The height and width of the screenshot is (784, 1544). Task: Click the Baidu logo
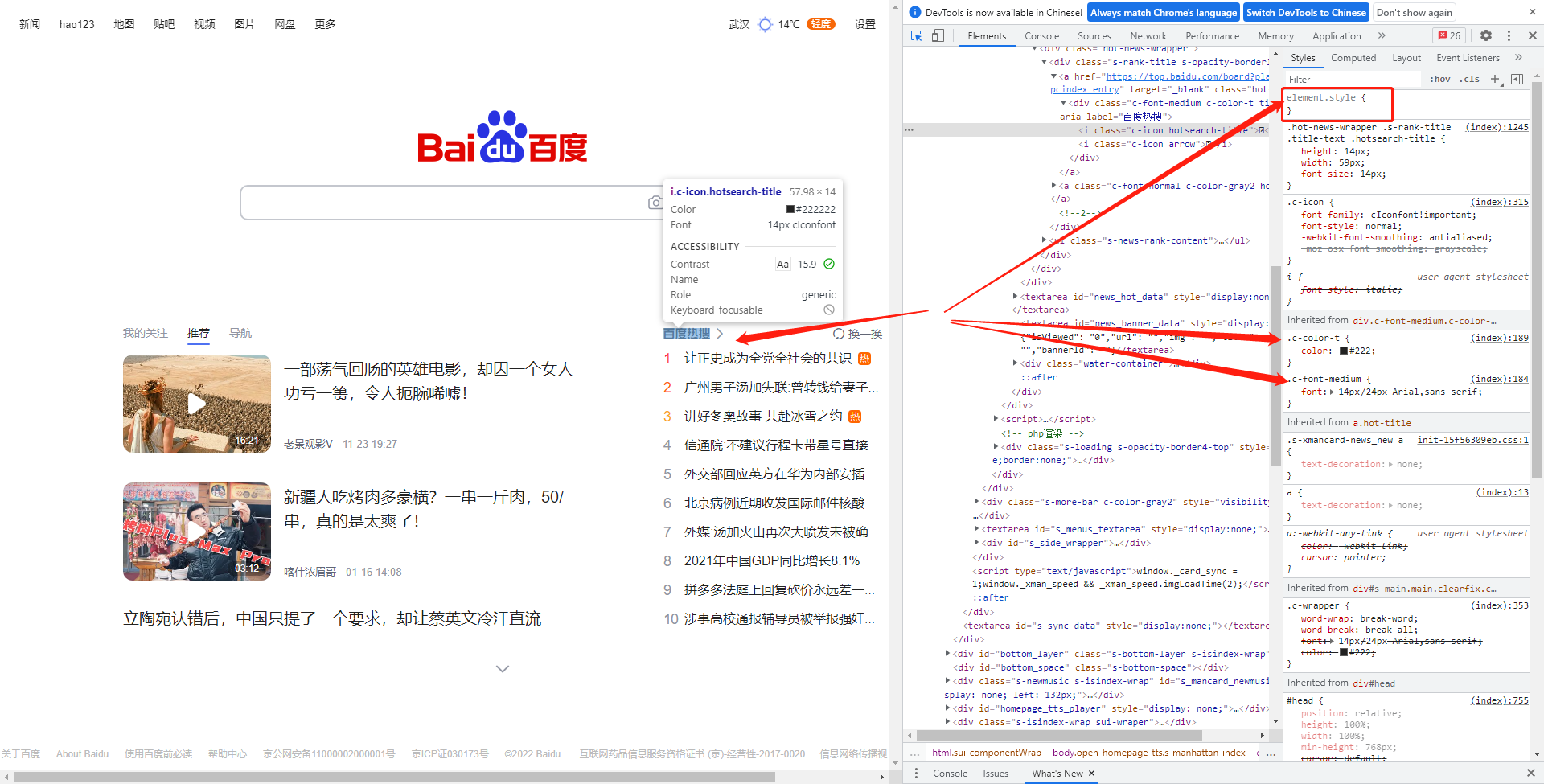pos(503,138)
